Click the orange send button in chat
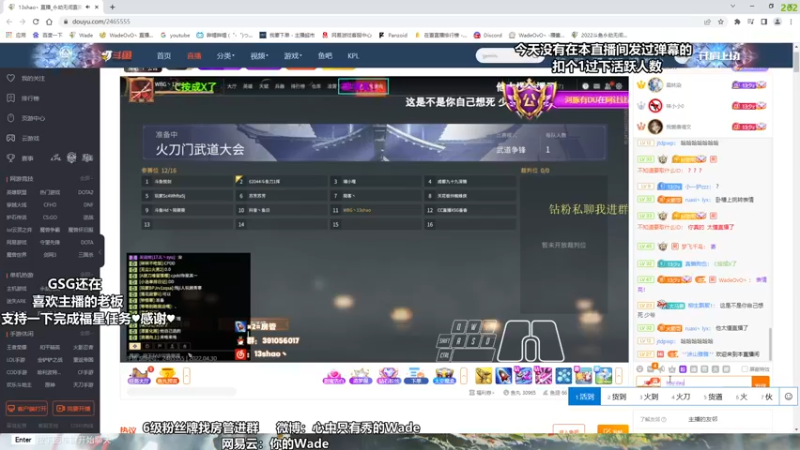Screen dimensions: 800x450 coord(760,382)
